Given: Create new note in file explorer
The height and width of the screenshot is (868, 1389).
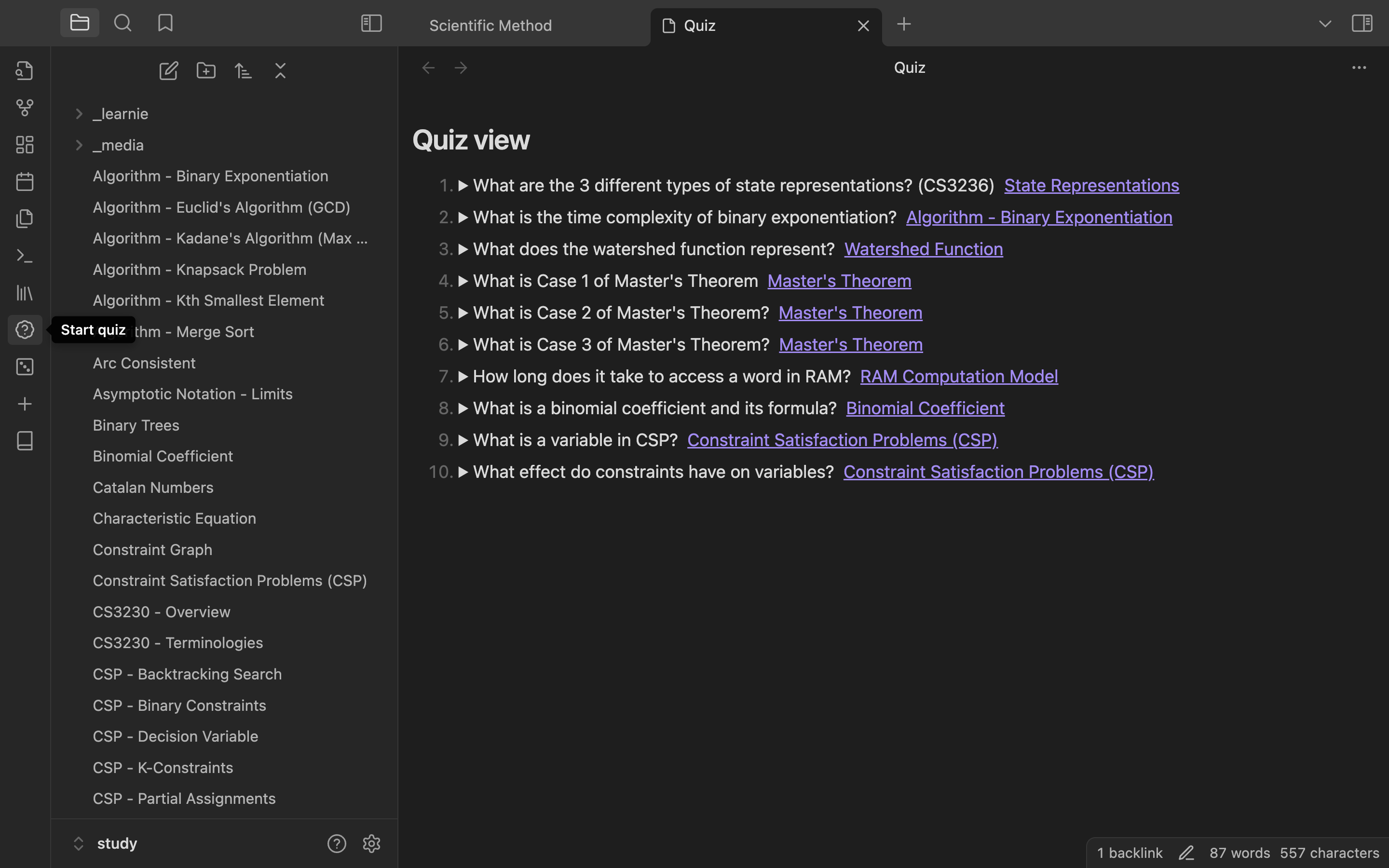Looking at the screenshot, I should [x=169, y=70].
